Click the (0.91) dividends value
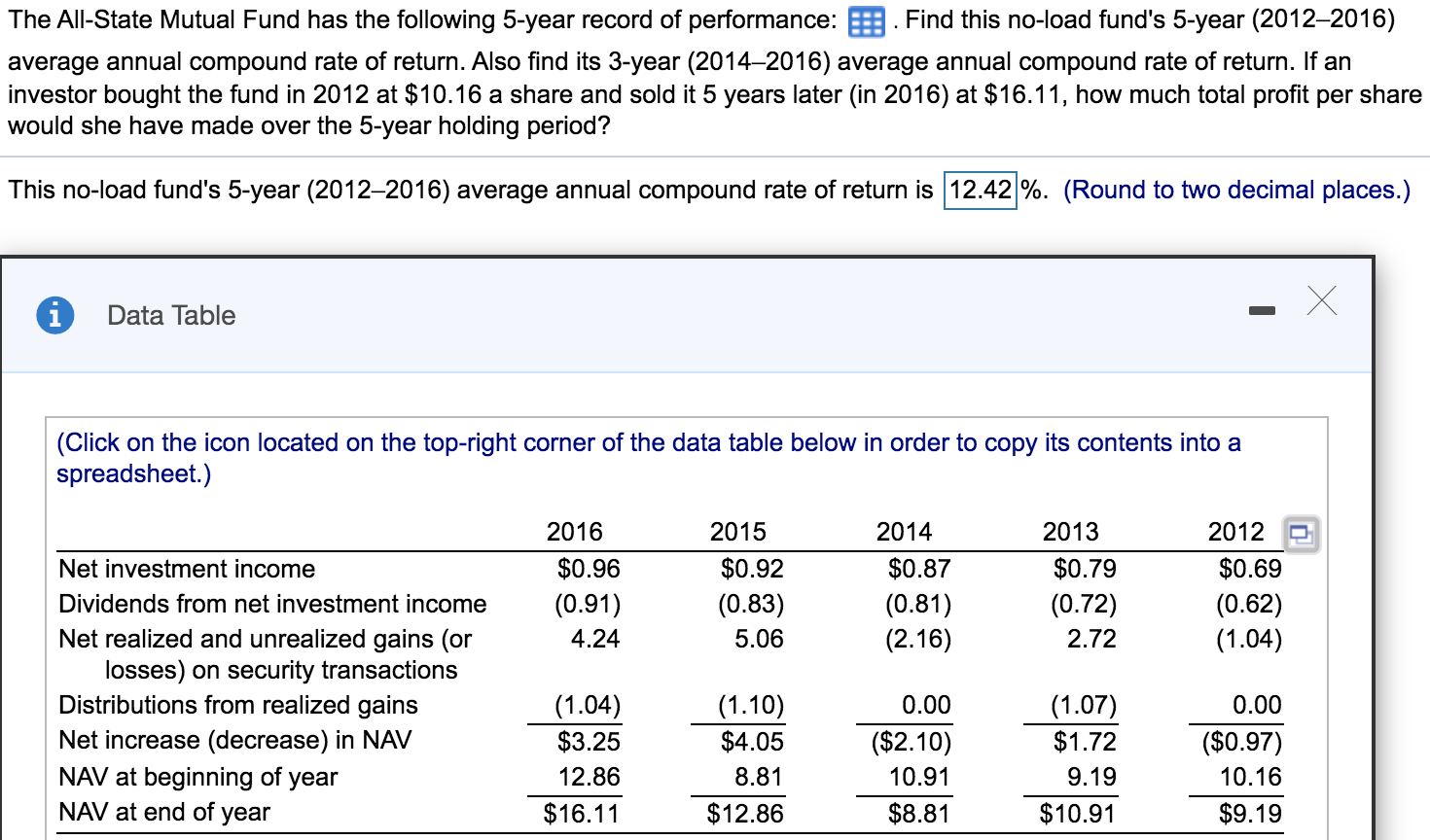Viewport: 1430px width, 840px height. point(588,604)
